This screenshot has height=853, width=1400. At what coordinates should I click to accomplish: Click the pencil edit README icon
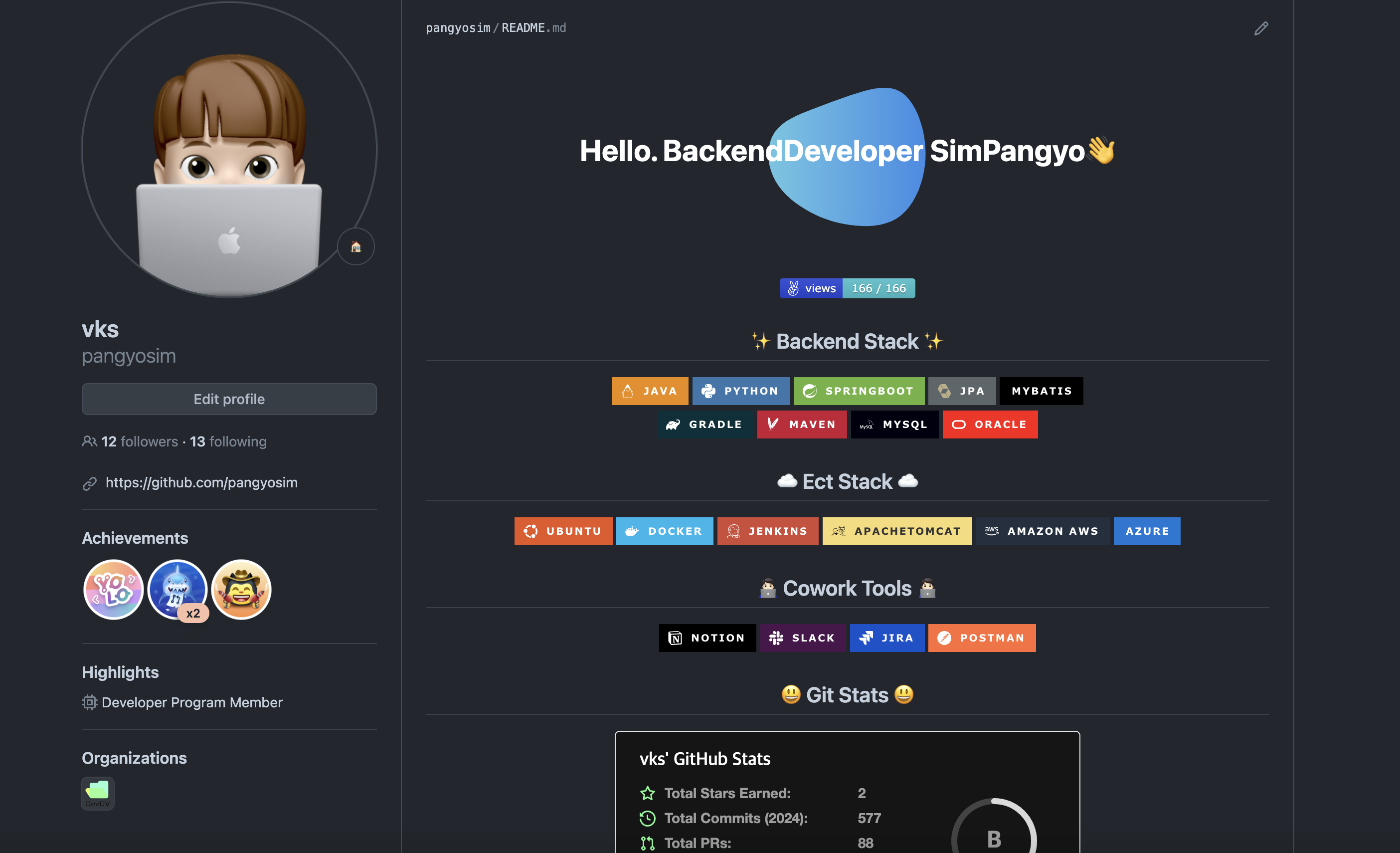pyautogui.click(x=1261, y=28)
